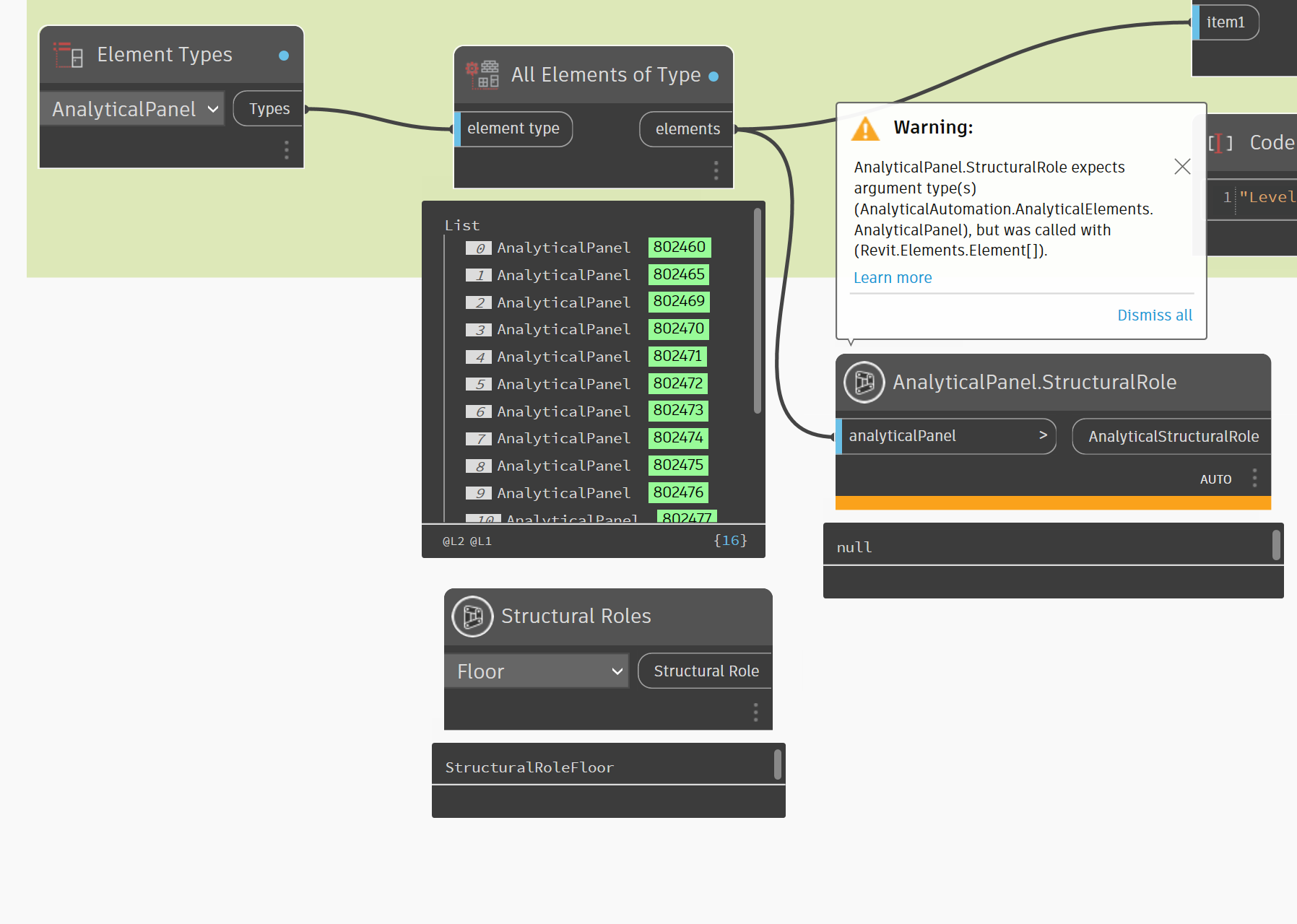Click the All Elements of Type node icon
This screenshot has width=1297, height=924.
482,74
